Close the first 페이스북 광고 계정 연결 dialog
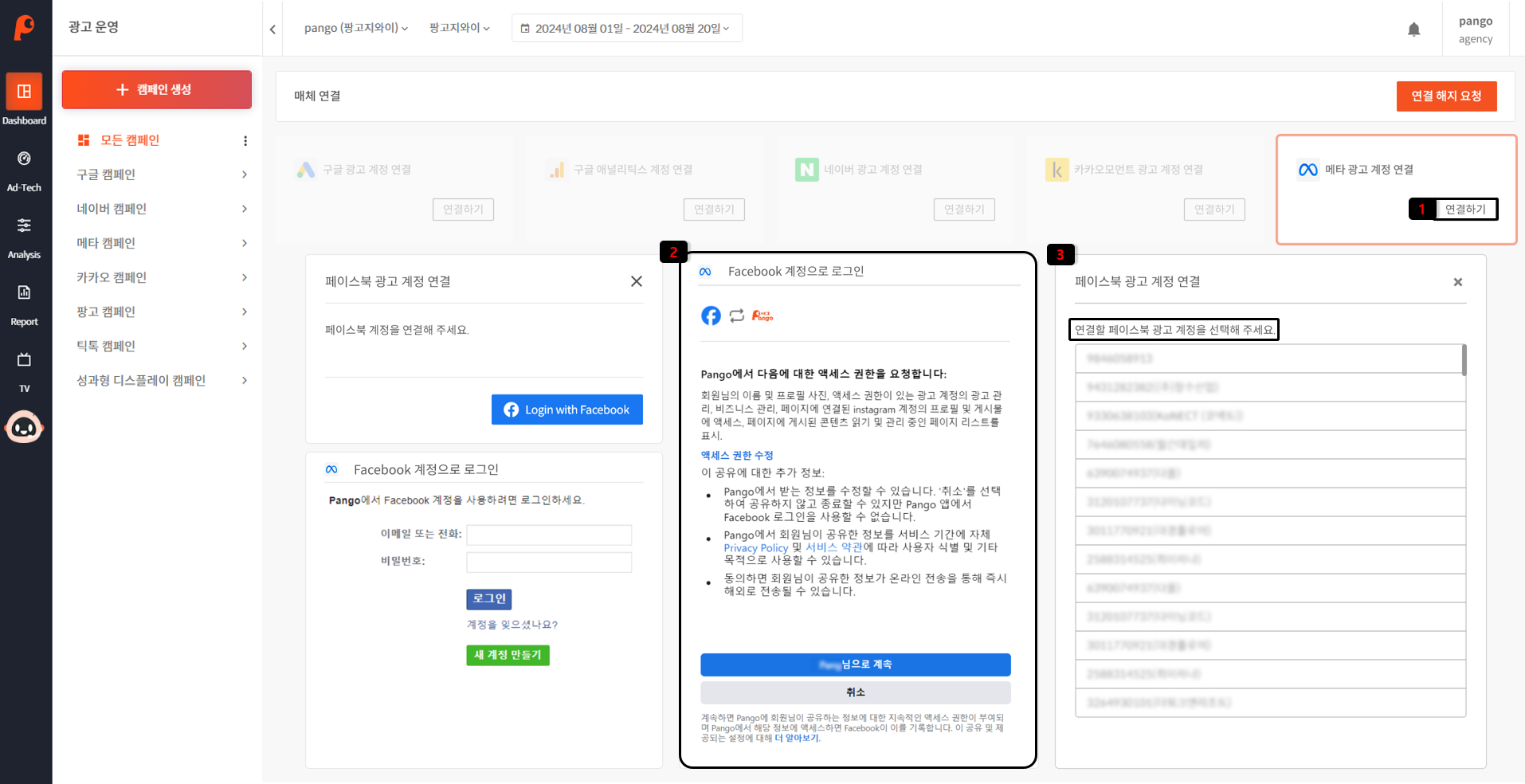Image resolution: width=1525 pixels, height=784 pixels. pos(637,281)
